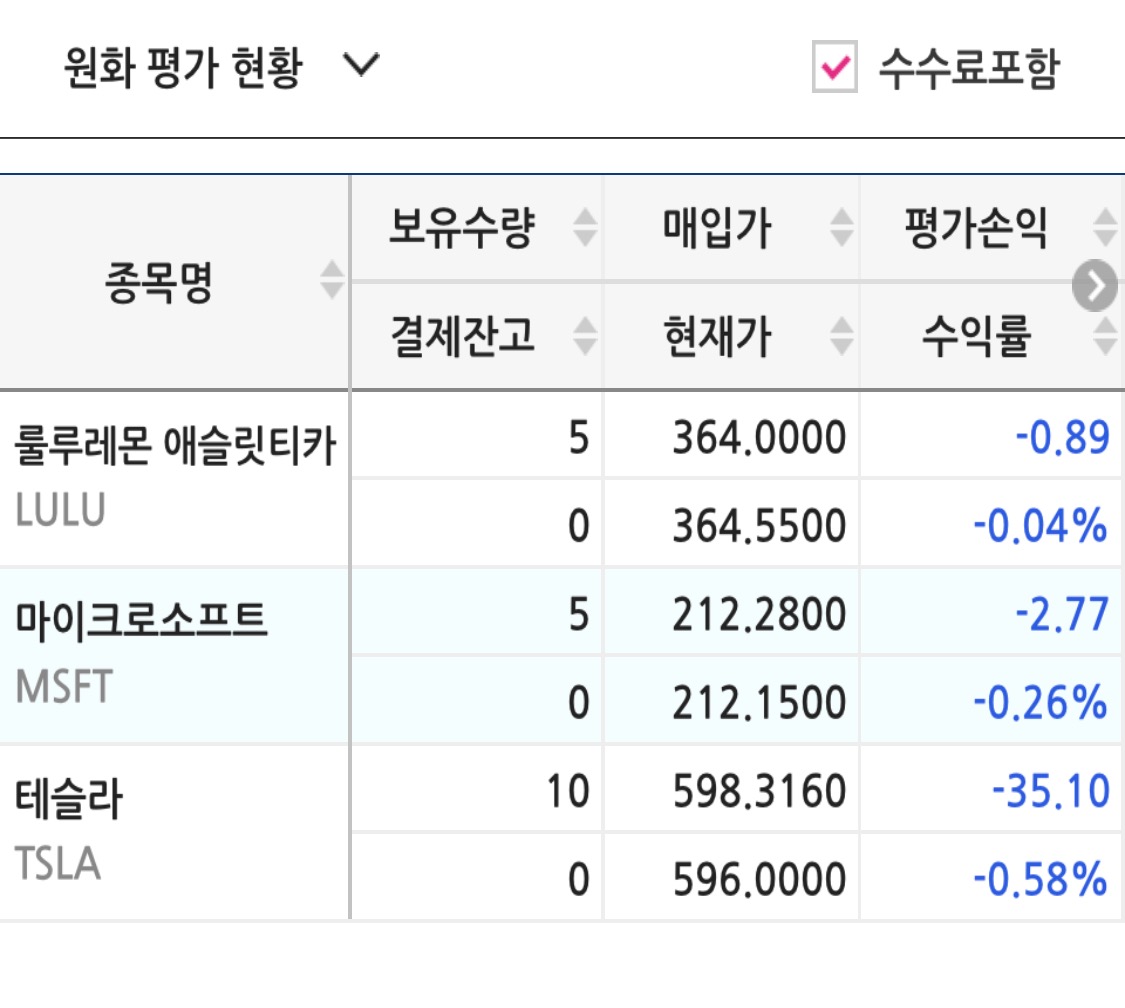1125x1008 pixels.
Task: Sort by 현재가 column arrows
Action: (842, 336)
